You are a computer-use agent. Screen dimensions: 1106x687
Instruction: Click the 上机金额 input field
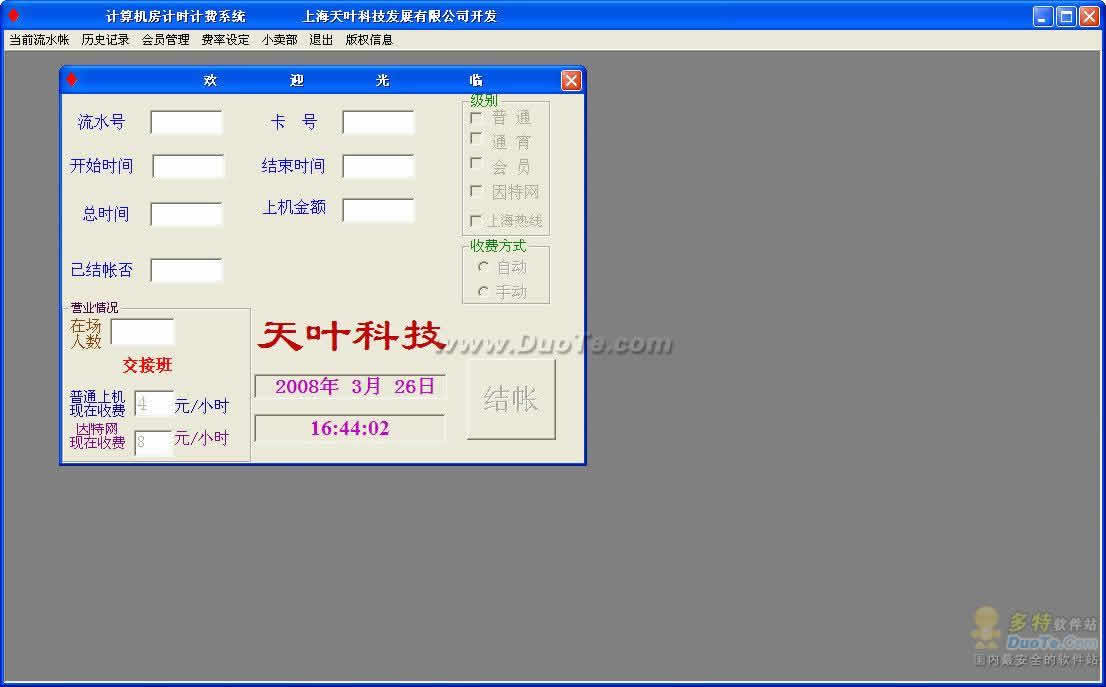378,210
